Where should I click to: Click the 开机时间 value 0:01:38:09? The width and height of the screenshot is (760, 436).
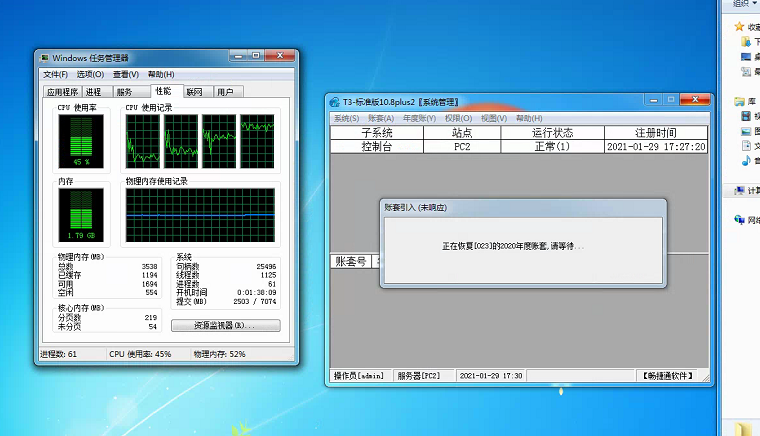256,293
